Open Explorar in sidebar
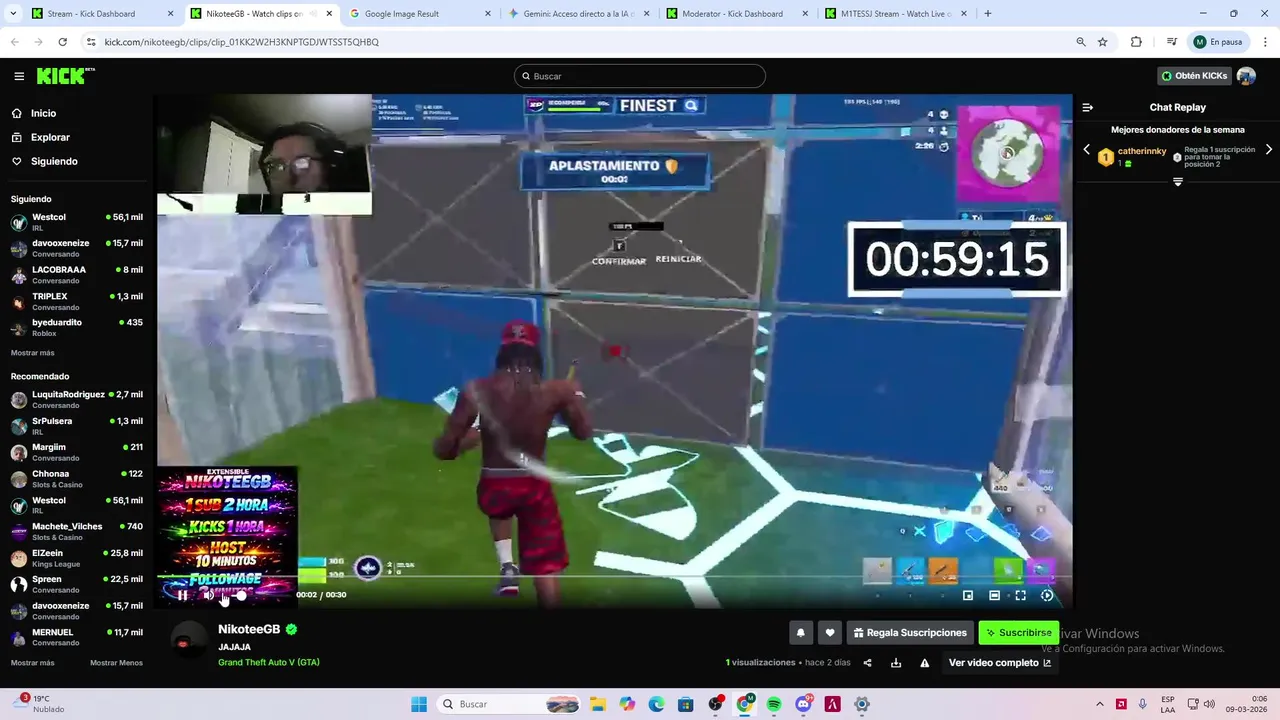1280x720 pixels. (x=50, y=137)
